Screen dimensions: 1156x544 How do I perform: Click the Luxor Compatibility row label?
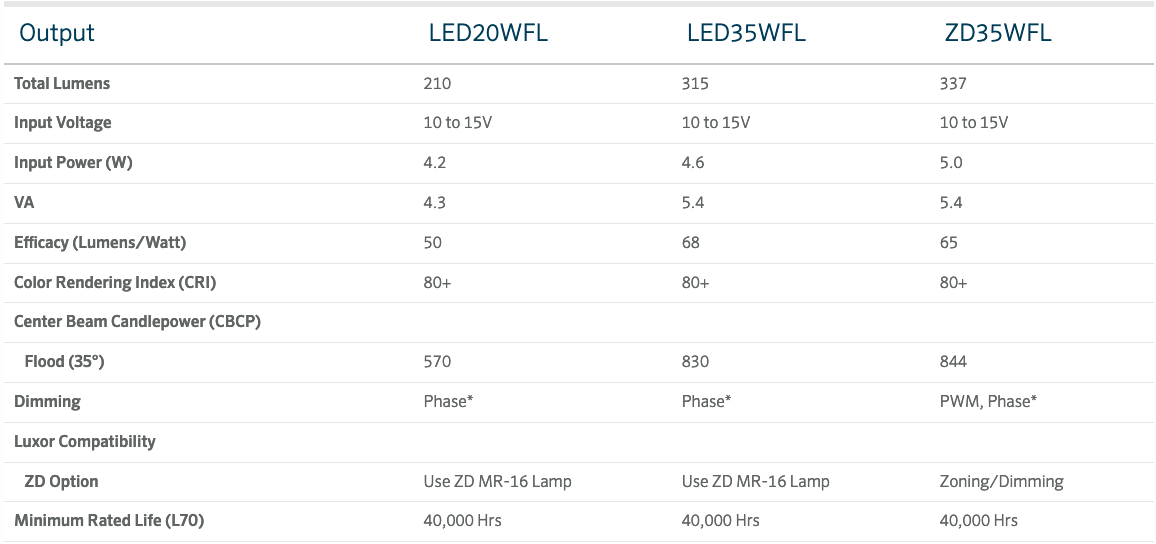85,442
